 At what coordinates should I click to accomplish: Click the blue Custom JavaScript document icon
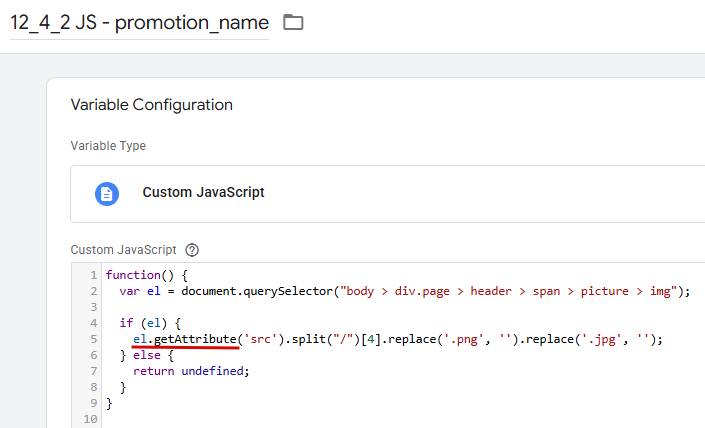click(x=107, y=193)
